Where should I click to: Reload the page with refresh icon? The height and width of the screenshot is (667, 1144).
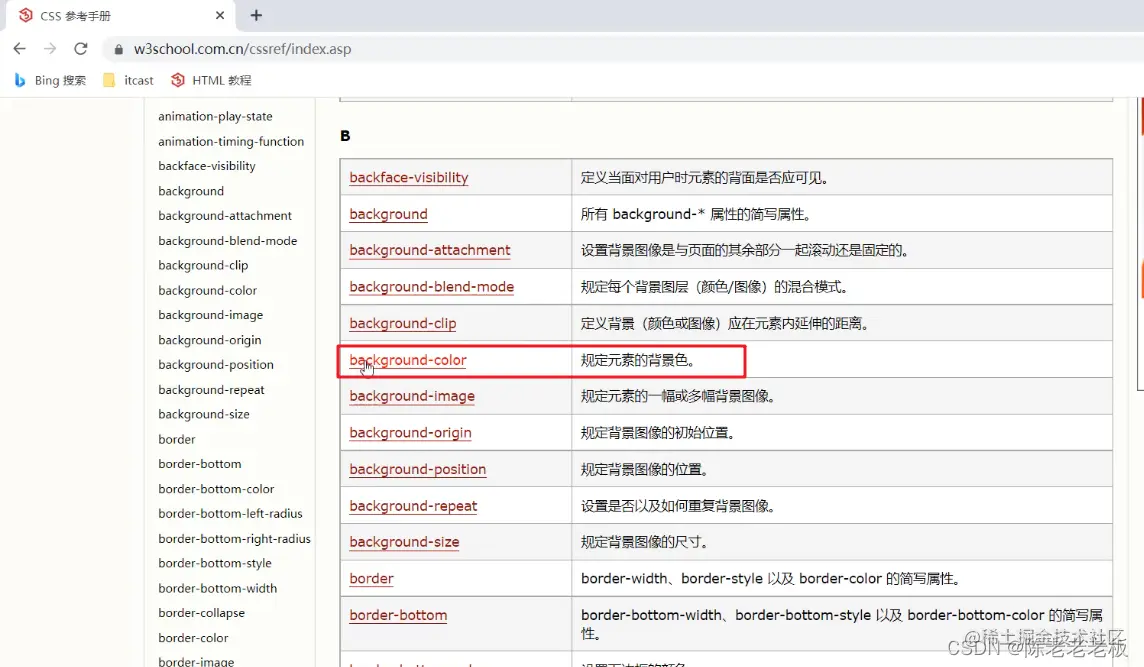tap(81, 49)
